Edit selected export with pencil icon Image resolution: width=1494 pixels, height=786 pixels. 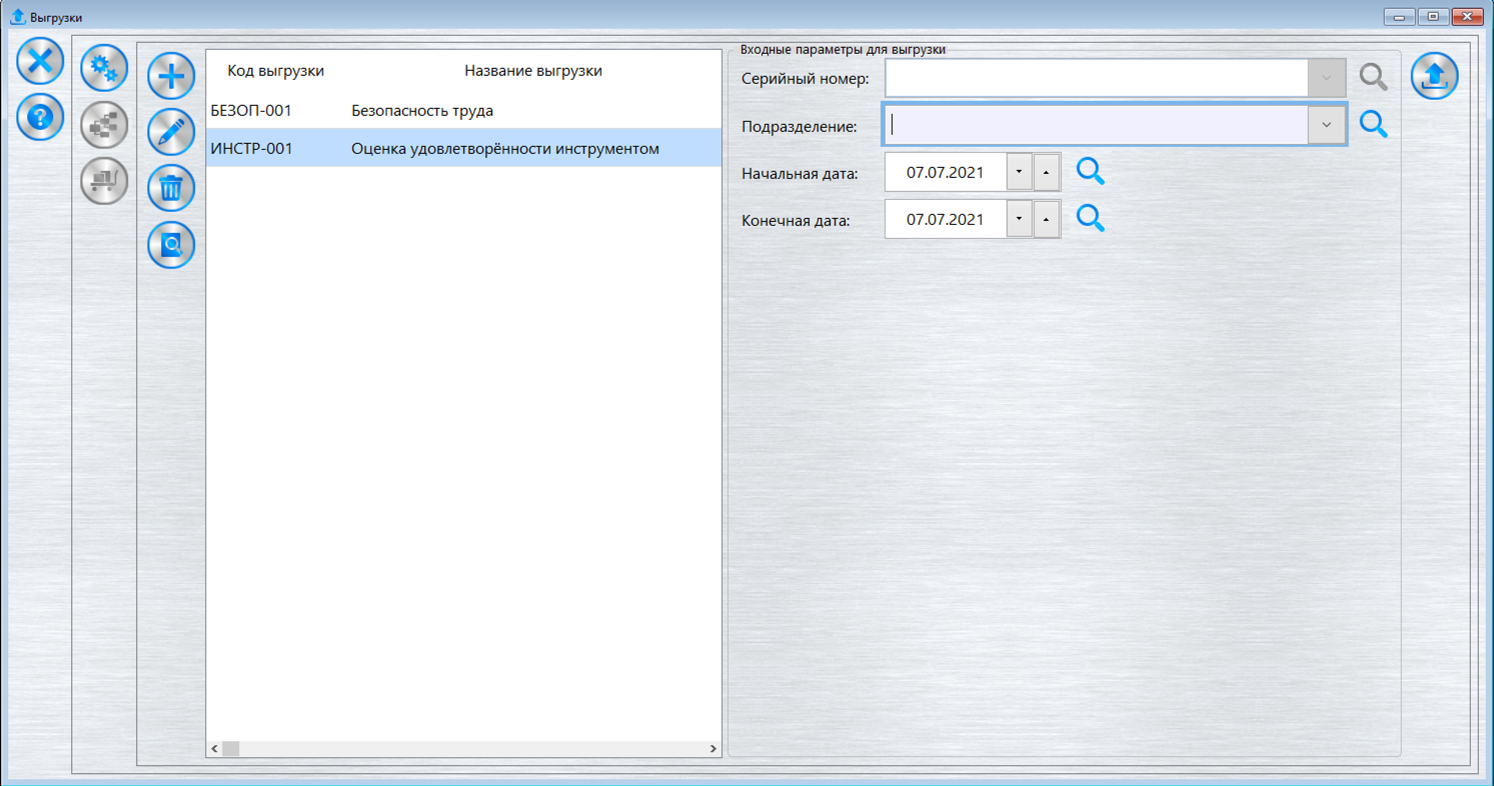[171, 131]
